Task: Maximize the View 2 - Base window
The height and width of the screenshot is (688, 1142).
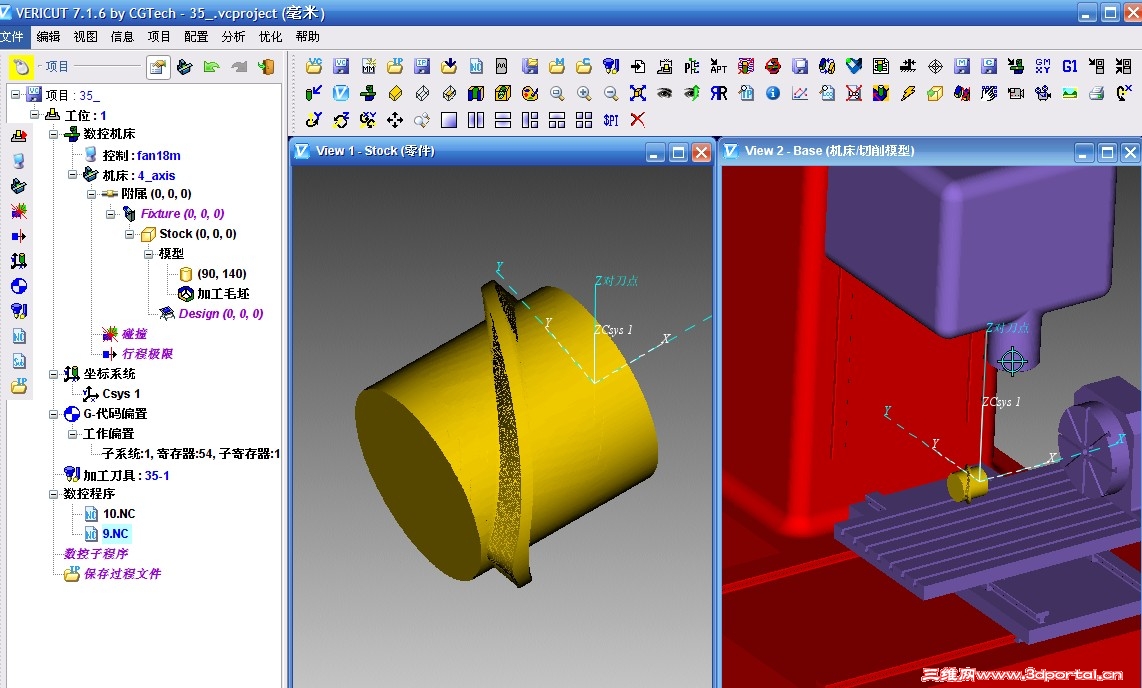Action: pos(1107,152)
